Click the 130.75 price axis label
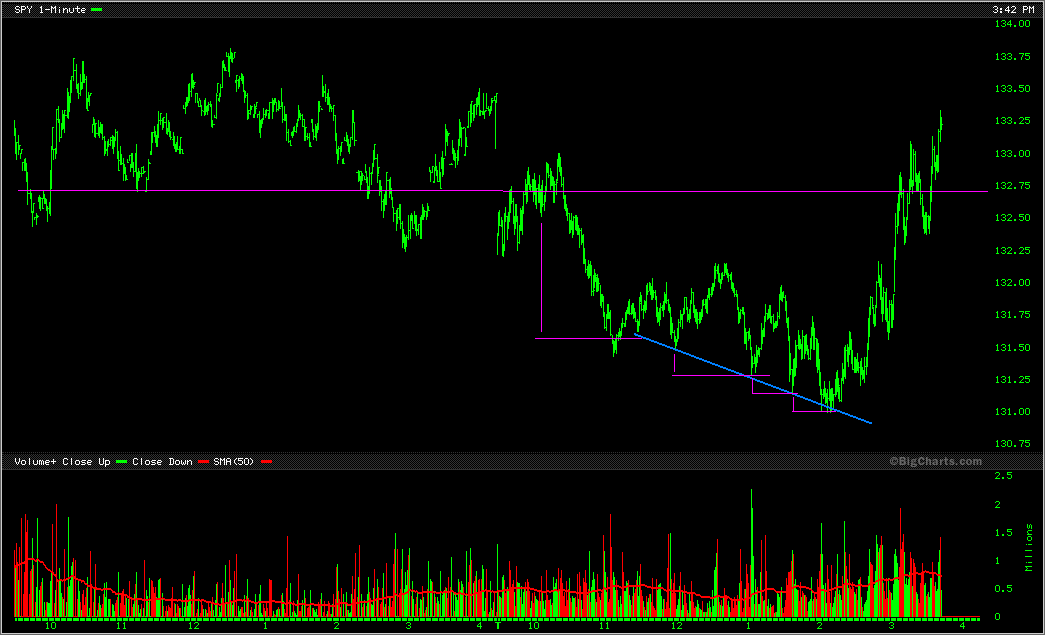This screenshot has height=635, width=1045. [1012, 444]
